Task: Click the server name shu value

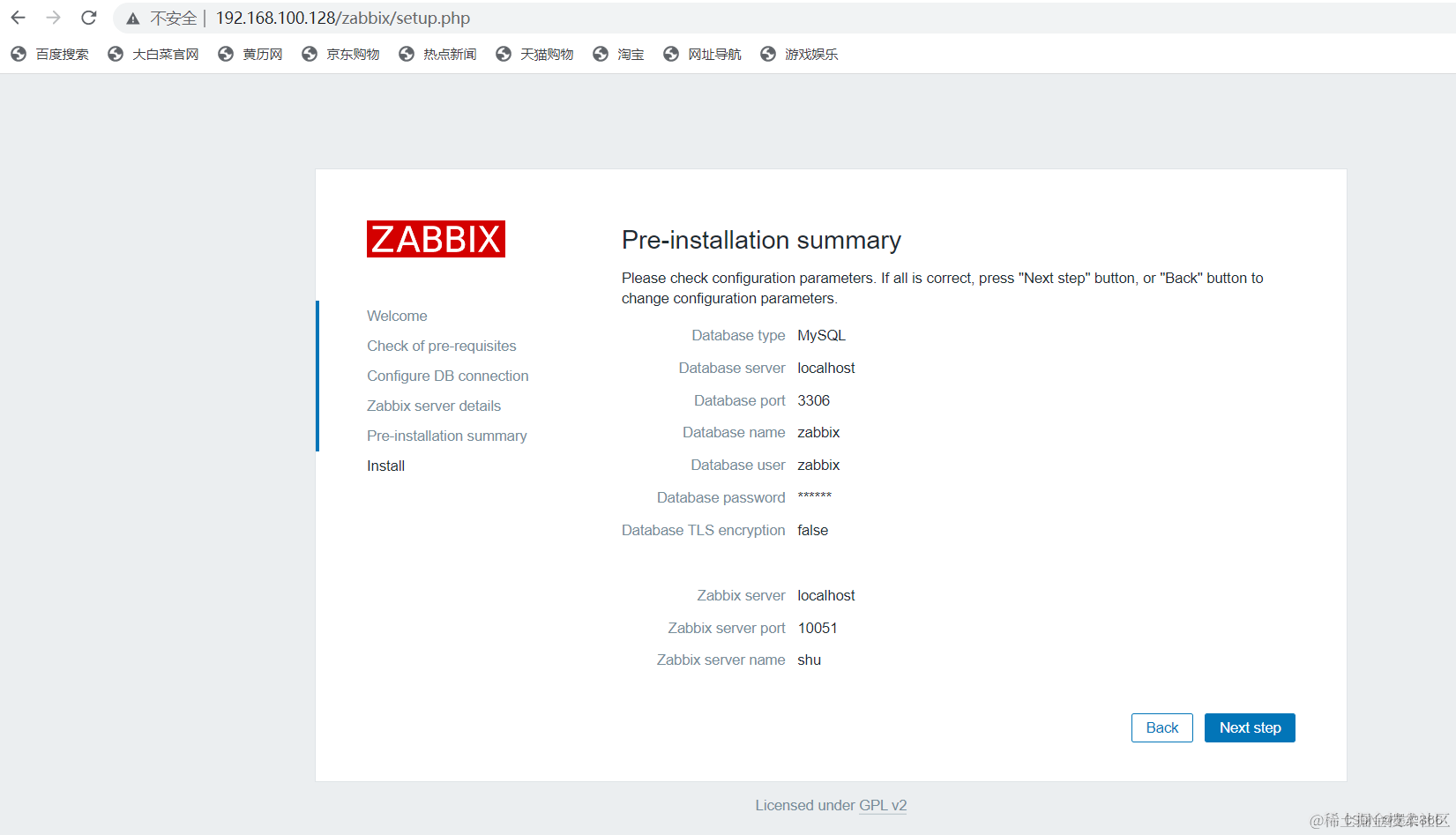Action: [x=810, y=660]
